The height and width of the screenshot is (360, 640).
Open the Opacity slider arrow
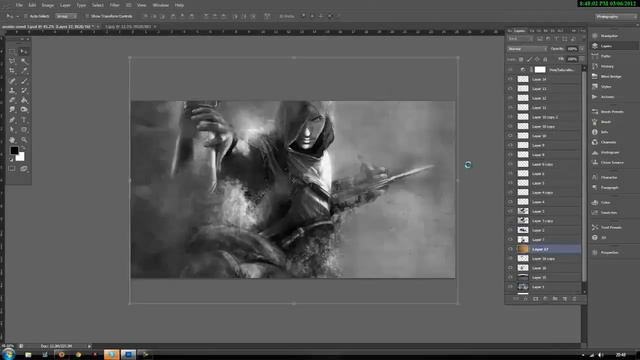pyautogui.click(x=582, y=49)
